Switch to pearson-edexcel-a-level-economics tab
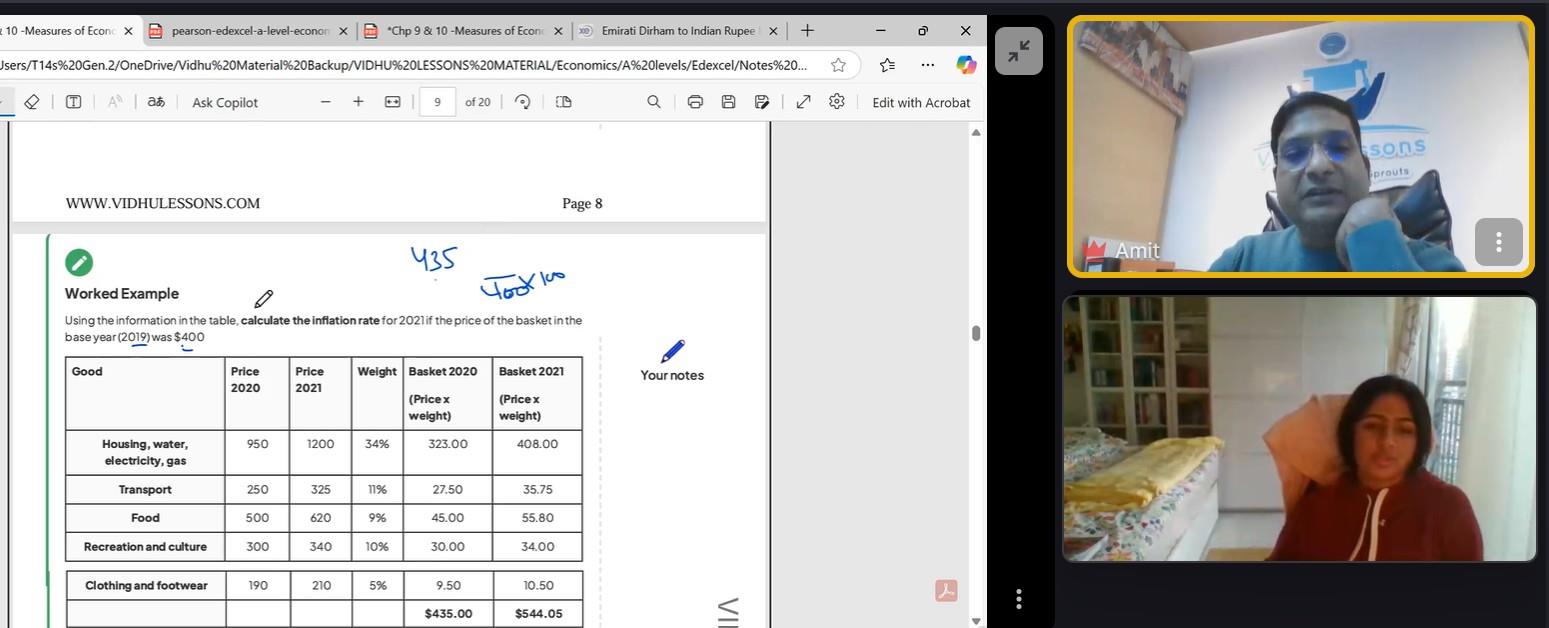The width and height of the screenshot is (1549, 628). coord(248,31)
